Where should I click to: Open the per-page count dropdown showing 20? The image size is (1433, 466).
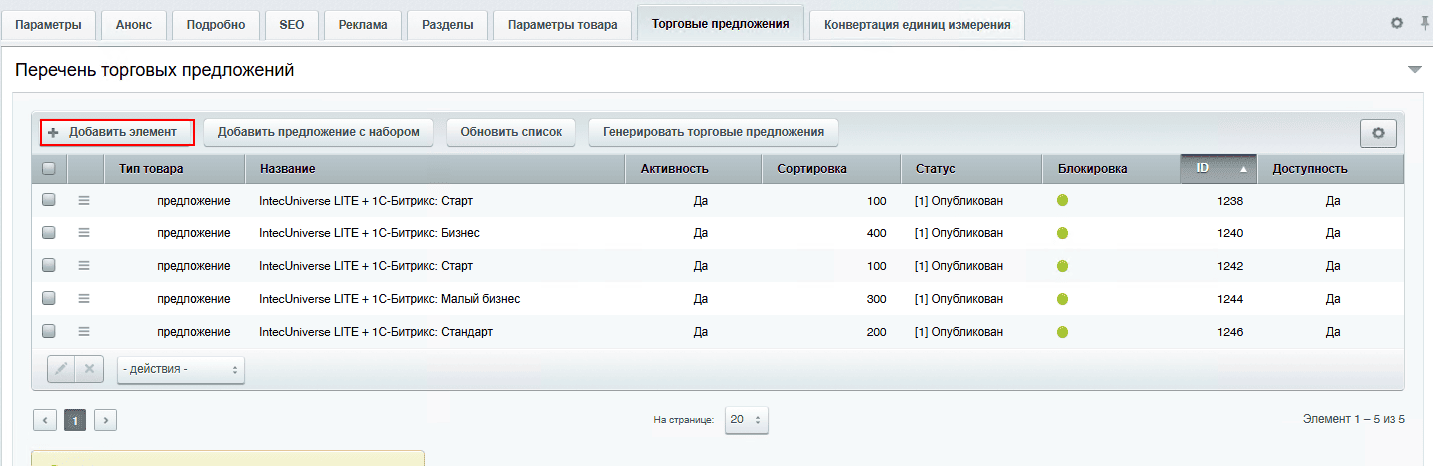[x=746, y=420]
